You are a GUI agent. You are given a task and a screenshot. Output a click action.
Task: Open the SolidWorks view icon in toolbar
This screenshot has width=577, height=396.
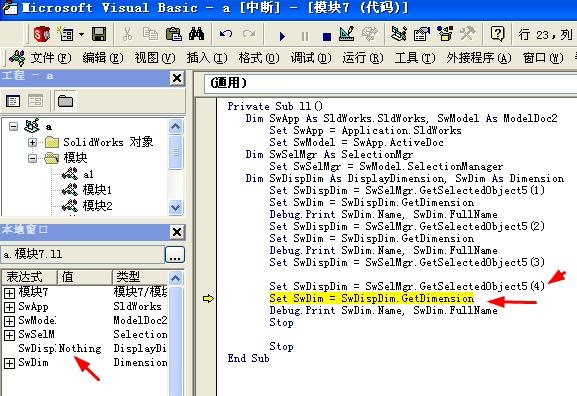pyautogui.click(x=42, y=35)
